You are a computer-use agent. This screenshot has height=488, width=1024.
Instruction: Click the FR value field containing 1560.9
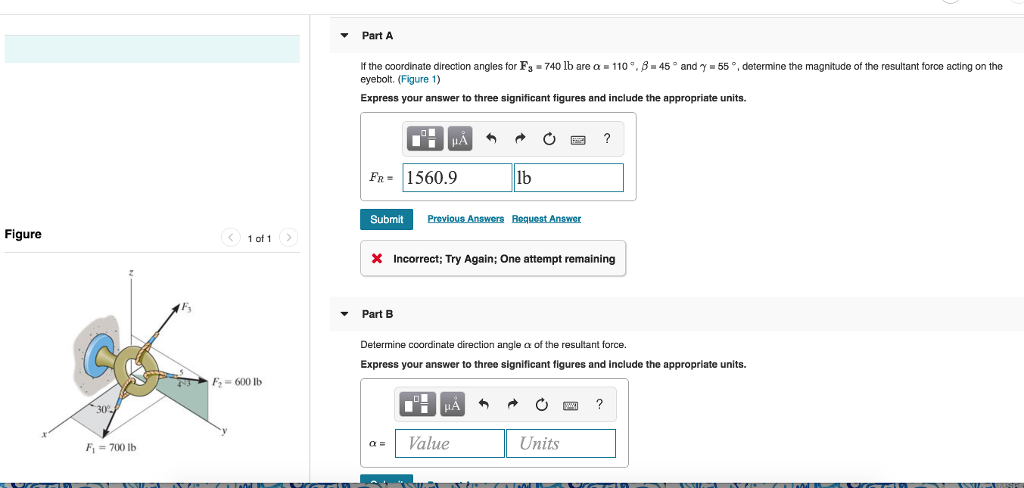[457, 178]
